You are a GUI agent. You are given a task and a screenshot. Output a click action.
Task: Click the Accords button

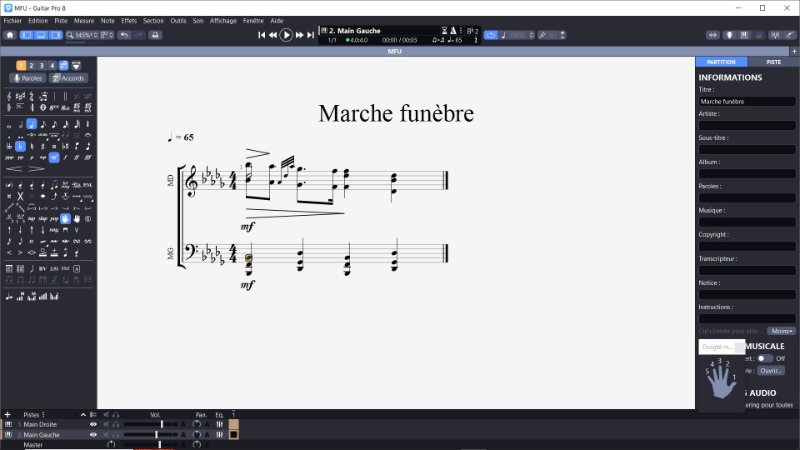pos(69,78)
